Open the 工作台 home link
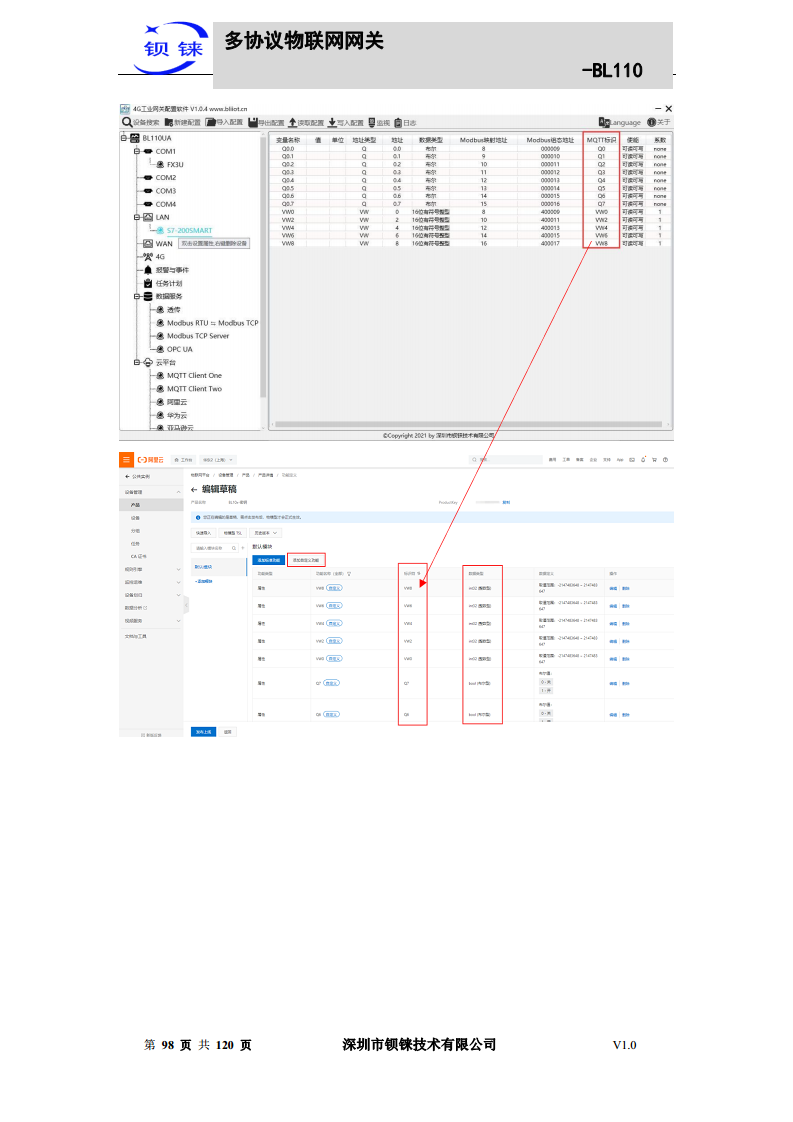Image resolution: width=793 pixels, height=1122 pixels. 184,459
